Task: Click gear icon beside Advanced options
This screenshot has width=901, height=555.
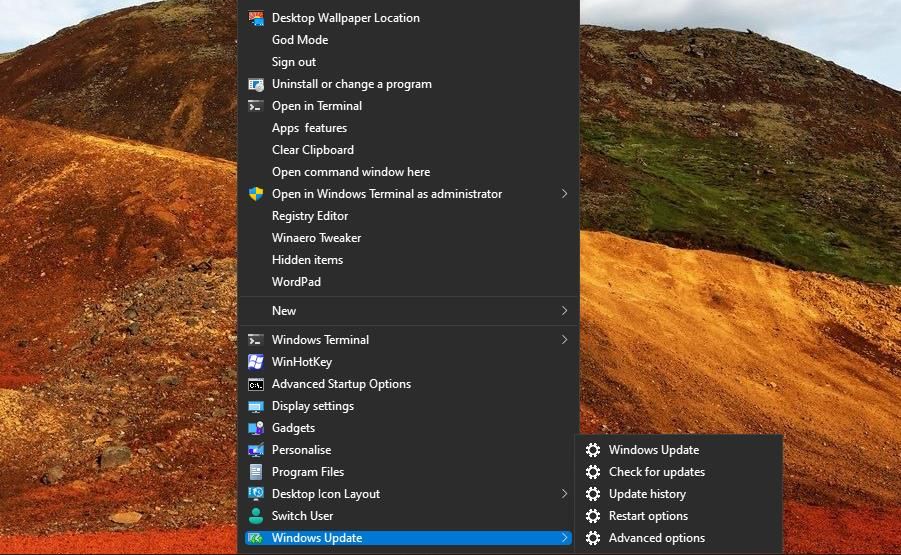Action: click(x=593, y=538)
